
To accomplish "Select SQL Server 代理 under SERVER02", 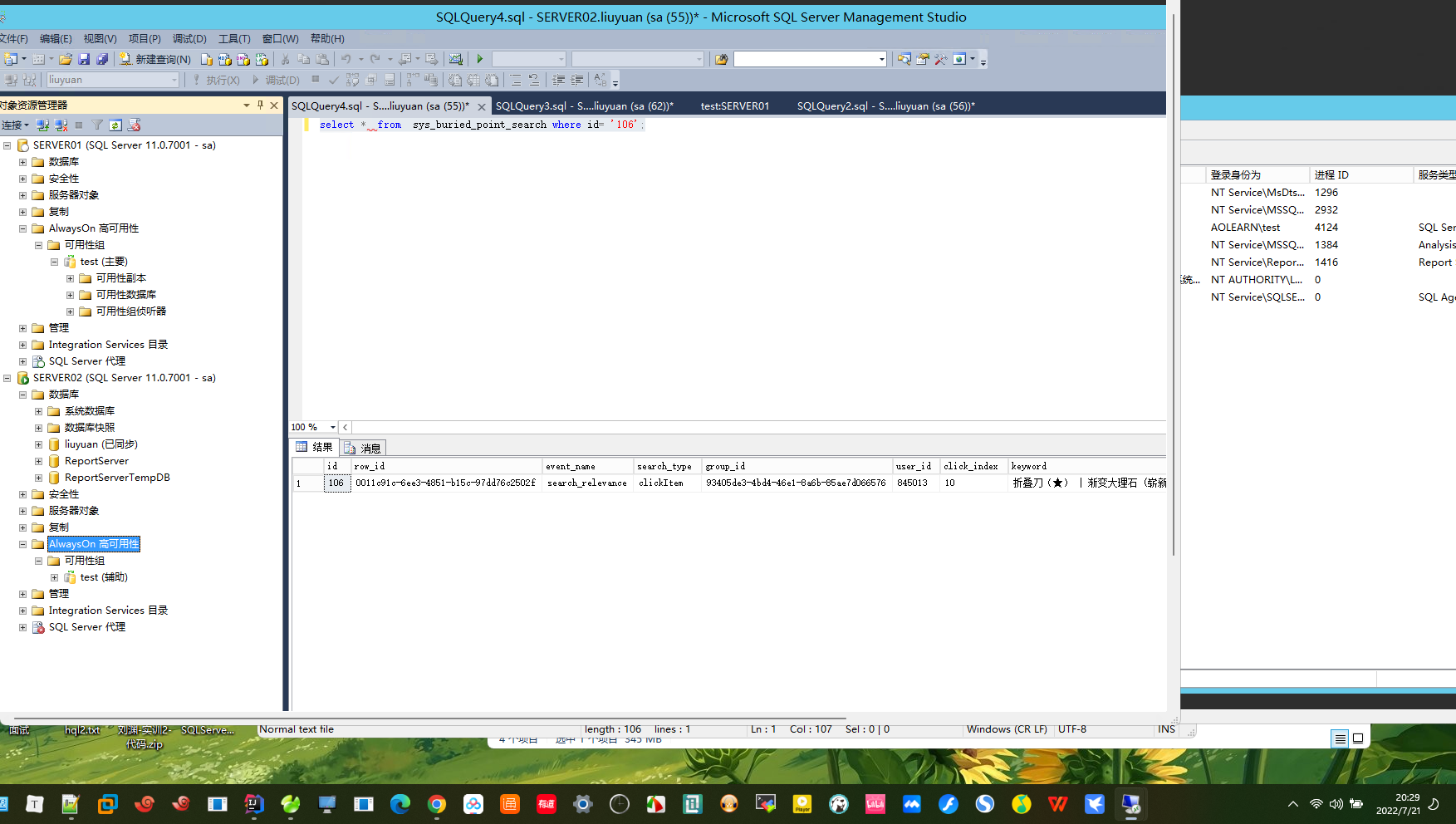I will click(87, 627).
